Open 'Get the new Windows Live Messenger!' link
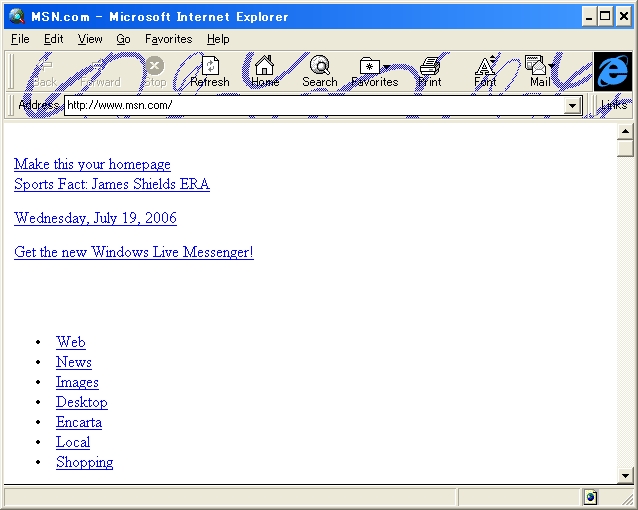This screenshot has width=638, height=510. click(x=134, y=252)
